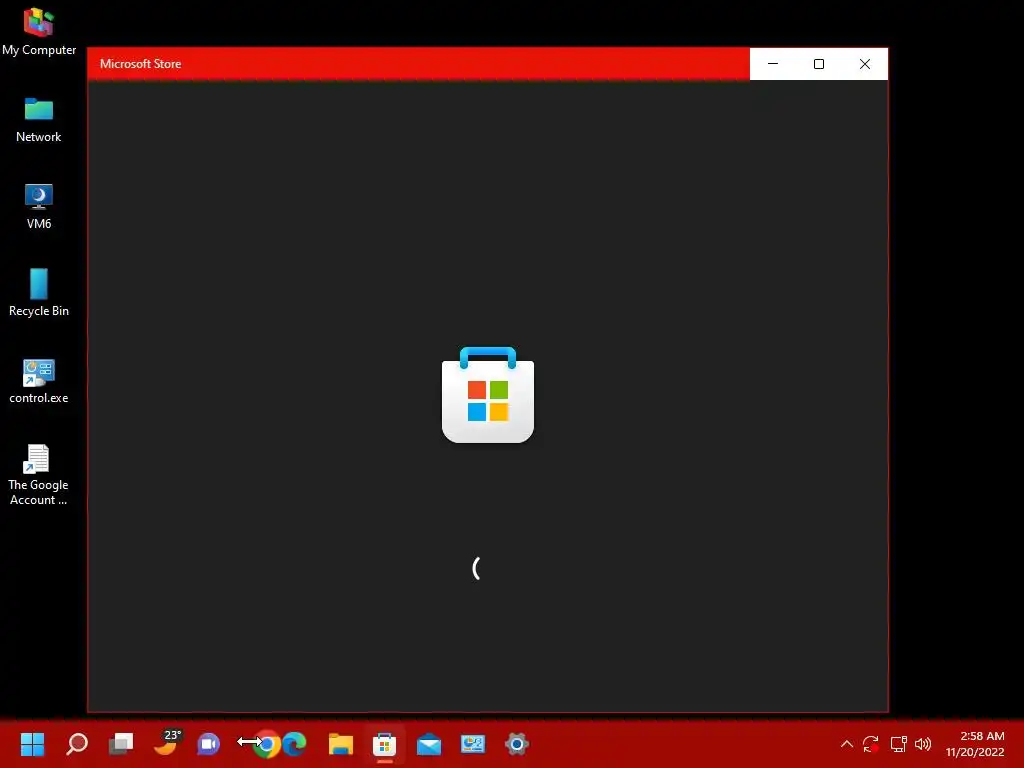Maximize the Microsoft Store window

point(818,64)
